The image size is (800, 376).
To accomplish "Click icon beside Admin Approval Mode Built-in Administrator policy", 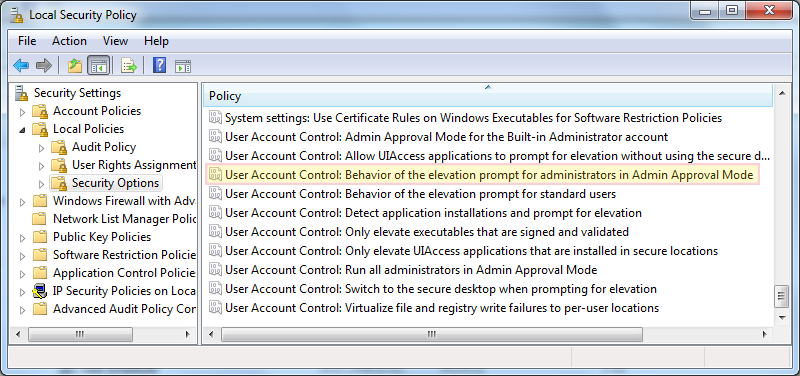I will 216,137.
